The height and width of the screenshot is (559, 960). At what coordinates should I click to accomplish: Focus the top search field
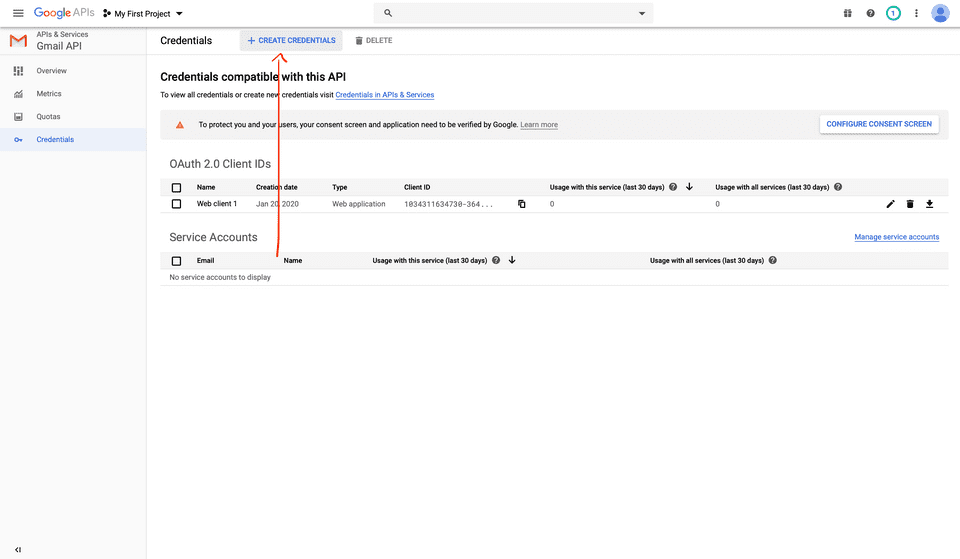[513, 13]
